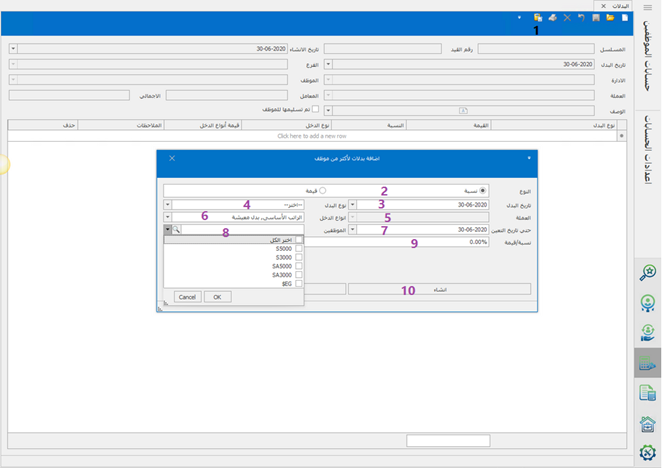Open the تاريخ البدل date picker in dialog
Viewport: 662px width, 468px height.
pos(352,204)
